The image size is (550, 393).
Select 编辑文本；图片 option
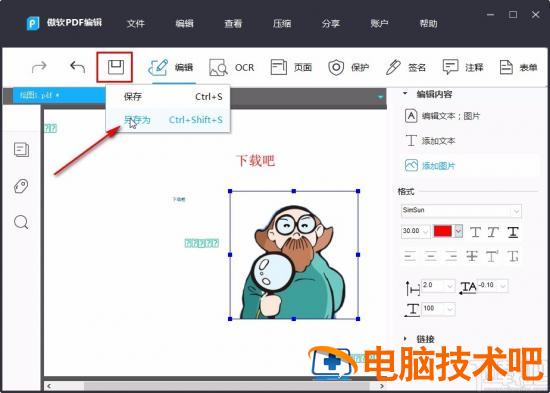tap(442, 116)
